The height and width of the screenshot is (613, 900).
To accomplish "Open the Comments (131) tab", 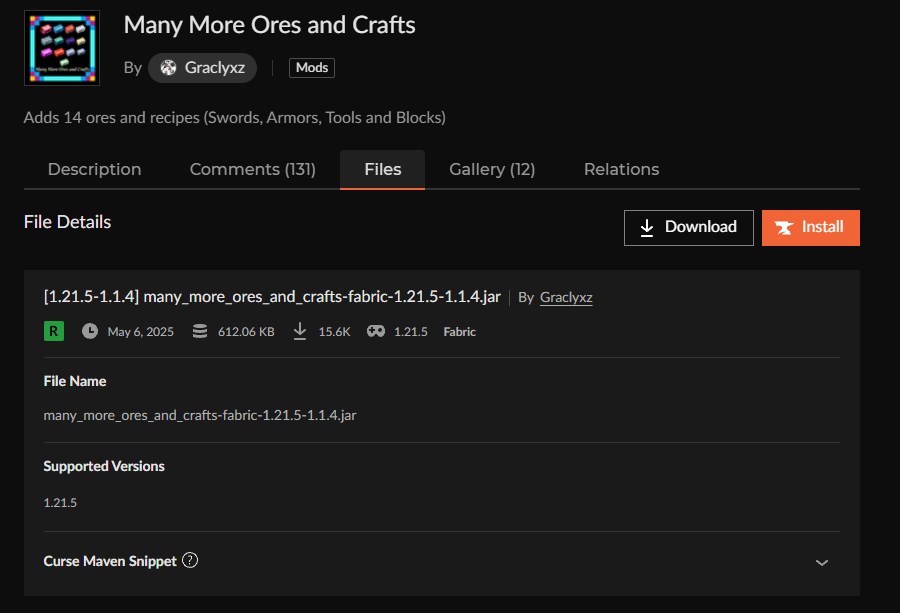I will coord(252,169).
